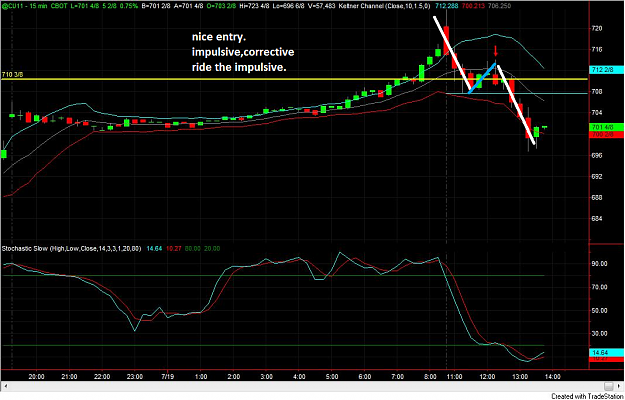Click the 90.00 stochastic axis label
Image resolution: width=625 pixels, height=400 pixels.
point(599,264)
